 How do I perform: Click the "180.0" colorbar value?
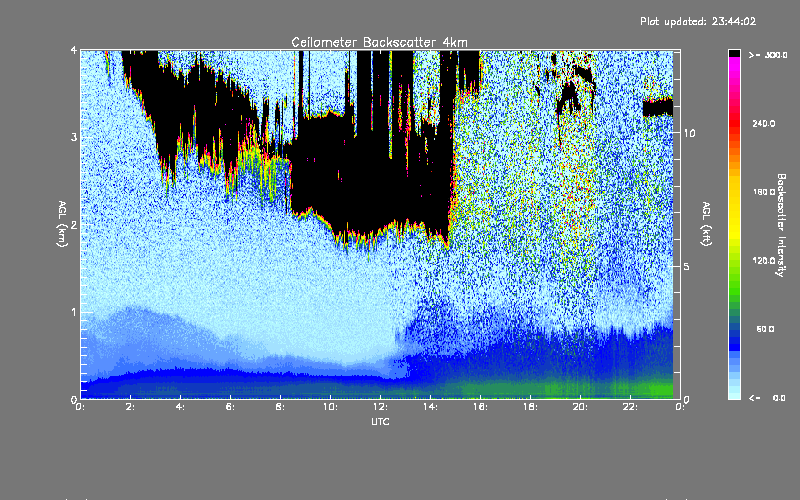764,192
